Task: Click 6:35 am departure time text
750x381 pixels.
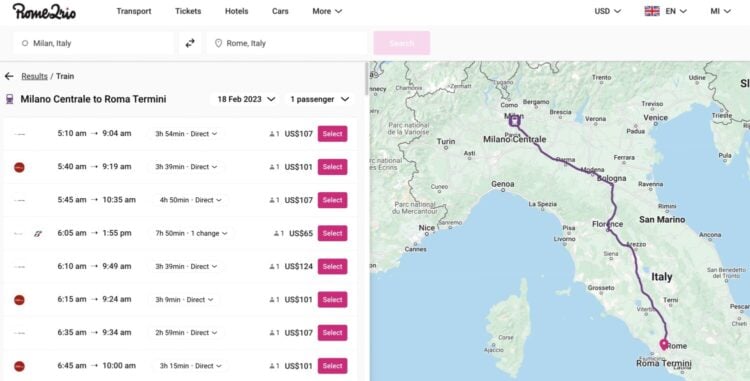Action: 72,332
